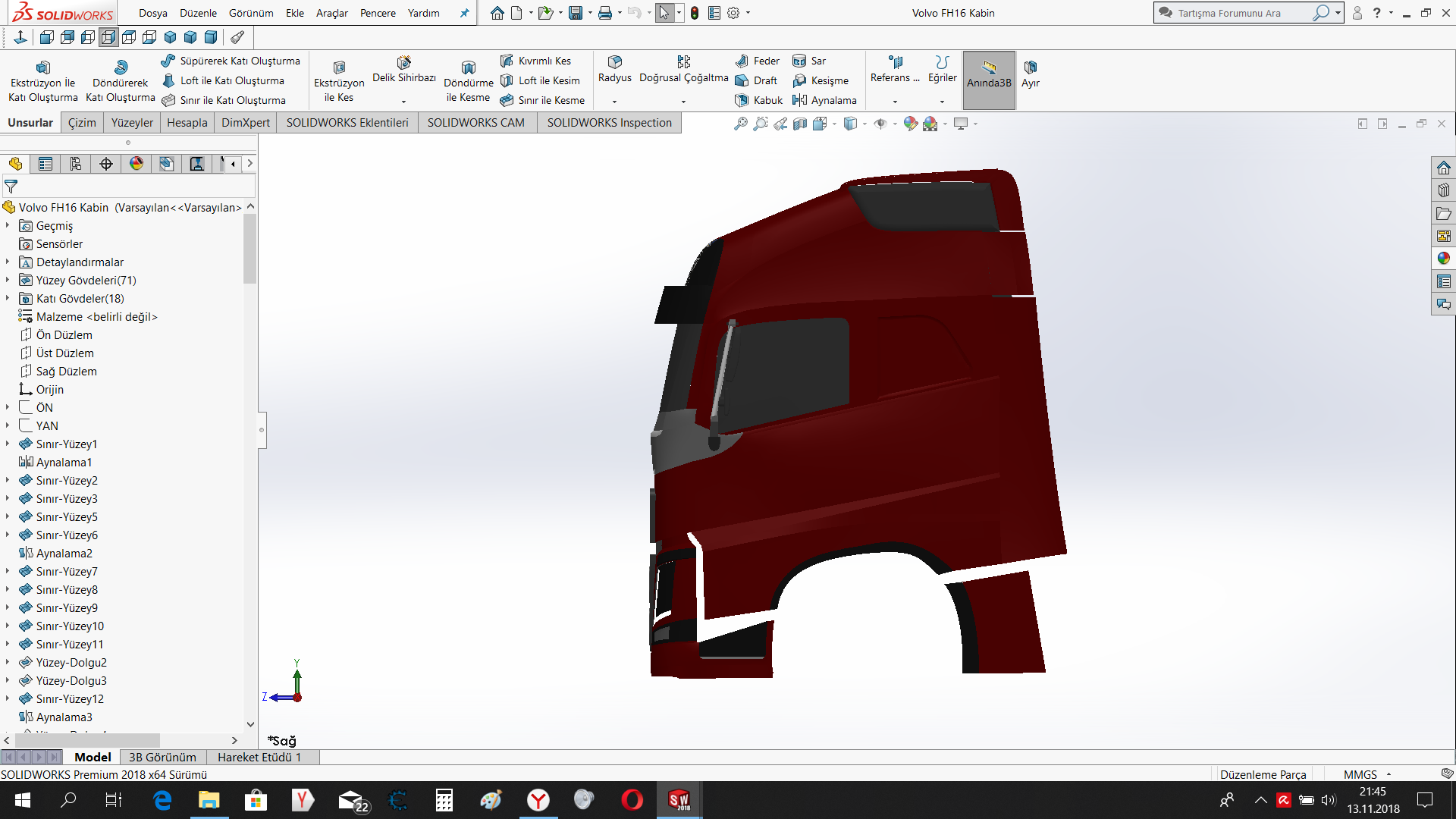Click the save icon in top toolbar

pyautogui.click(x=576, y=13)
